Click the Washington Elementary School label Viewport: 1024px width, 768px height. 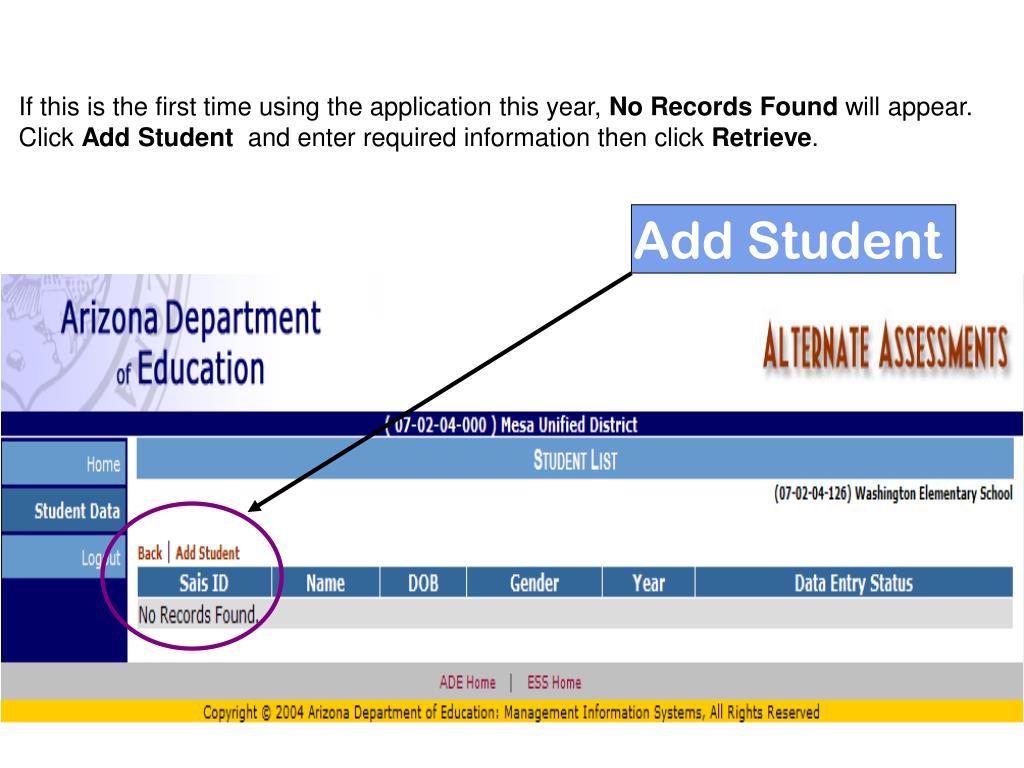[893, 493]
